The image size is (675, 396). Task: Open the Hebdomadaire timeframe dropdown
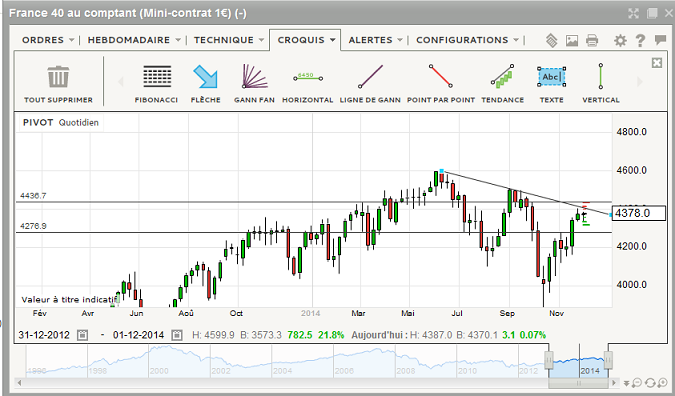click(x=134, y=40)
